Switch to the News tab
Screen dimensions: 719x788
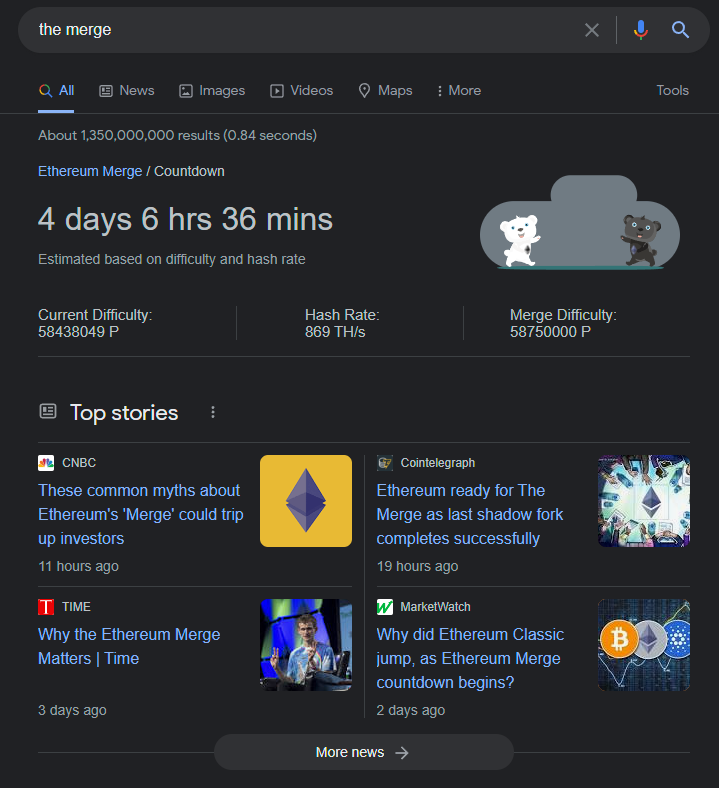point(127,91)
